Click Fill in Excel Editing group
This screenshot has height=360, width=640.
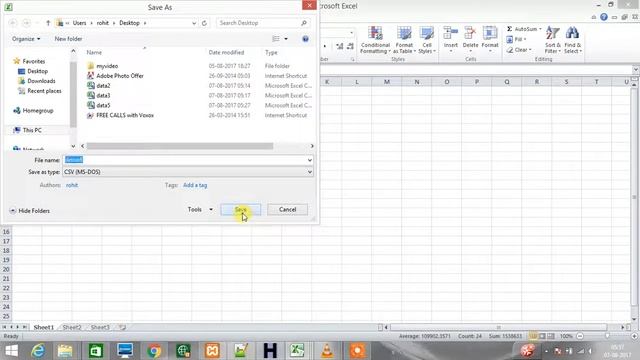pos(516,39)
